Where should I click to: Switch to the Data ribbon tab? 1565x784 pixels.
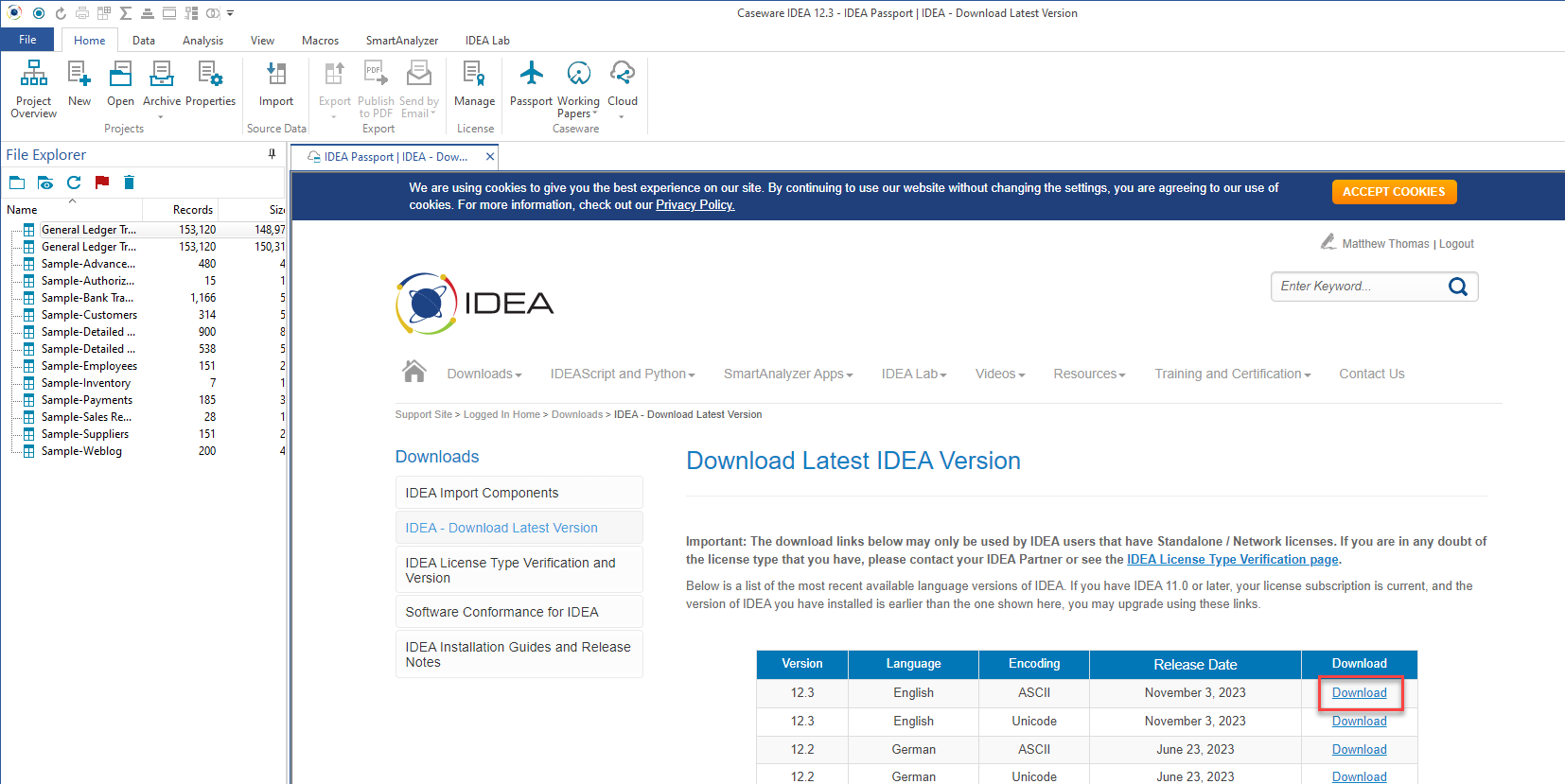tap(144, 41)
